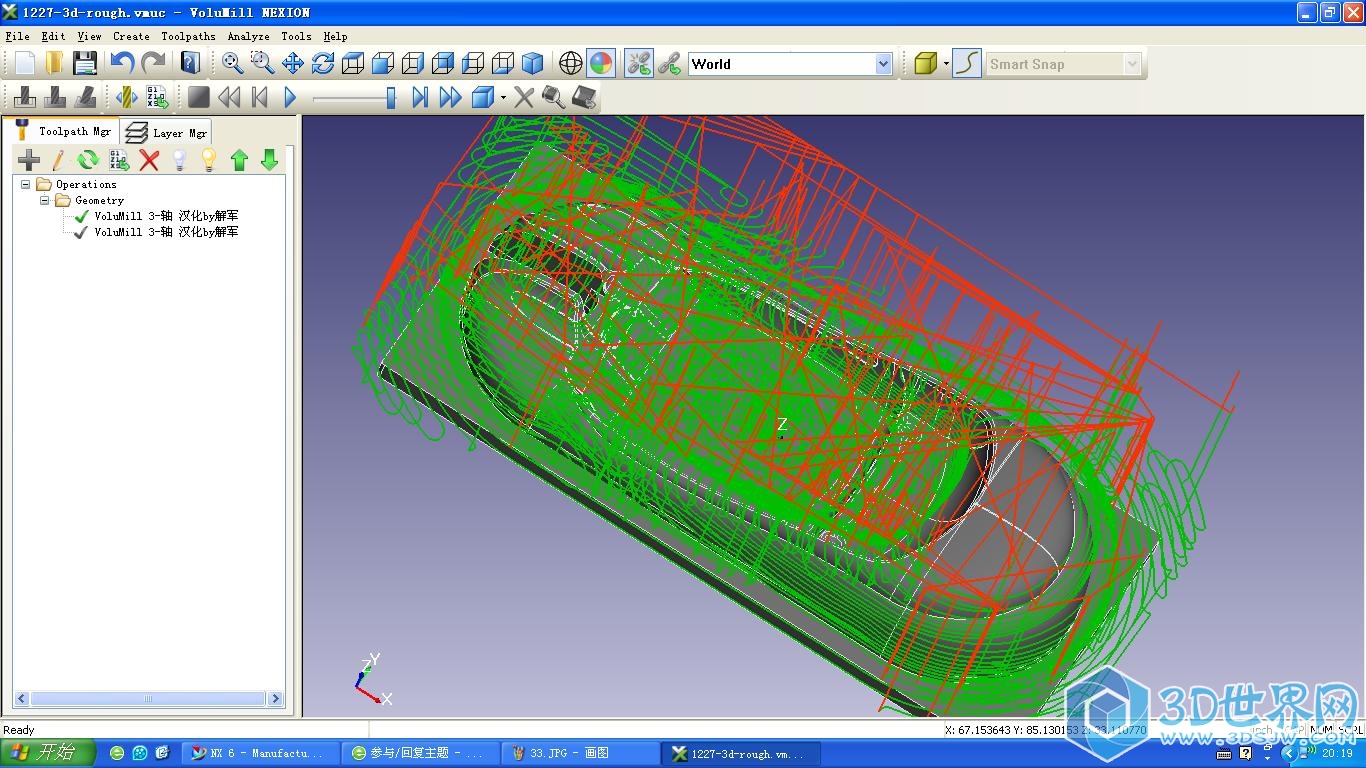Fast forward the simulation
Viewport: 1366px width, 768px height.
coord(450,97)
